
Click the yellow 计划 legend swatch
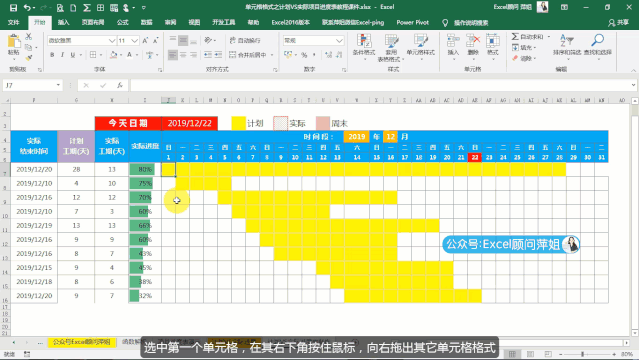[x=238, y=123]
